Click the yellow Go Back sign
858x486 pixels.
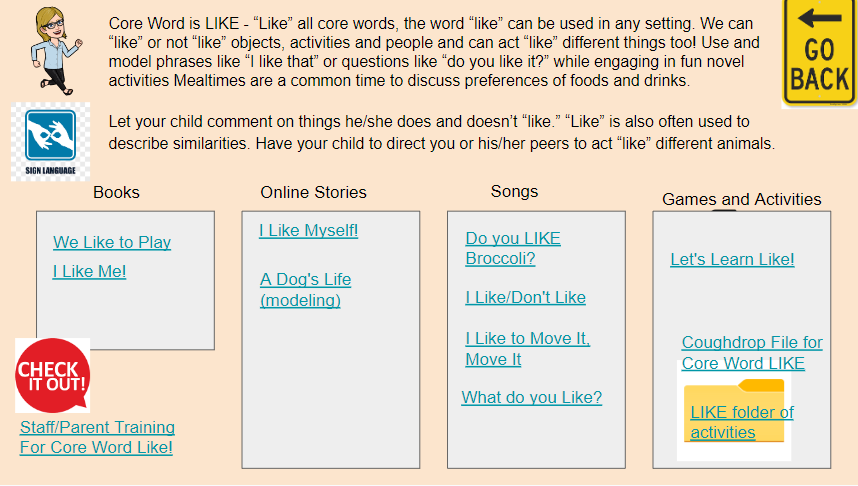[819, 53]
